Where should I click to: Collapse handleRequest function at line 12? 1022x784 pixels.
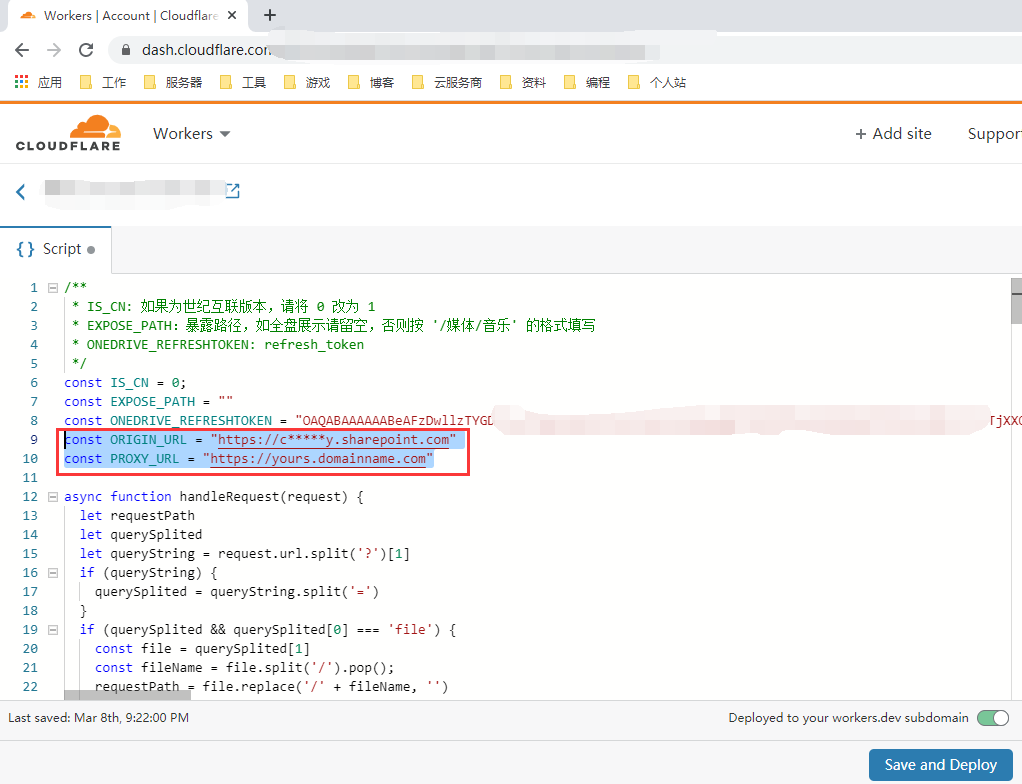point(53,497)
